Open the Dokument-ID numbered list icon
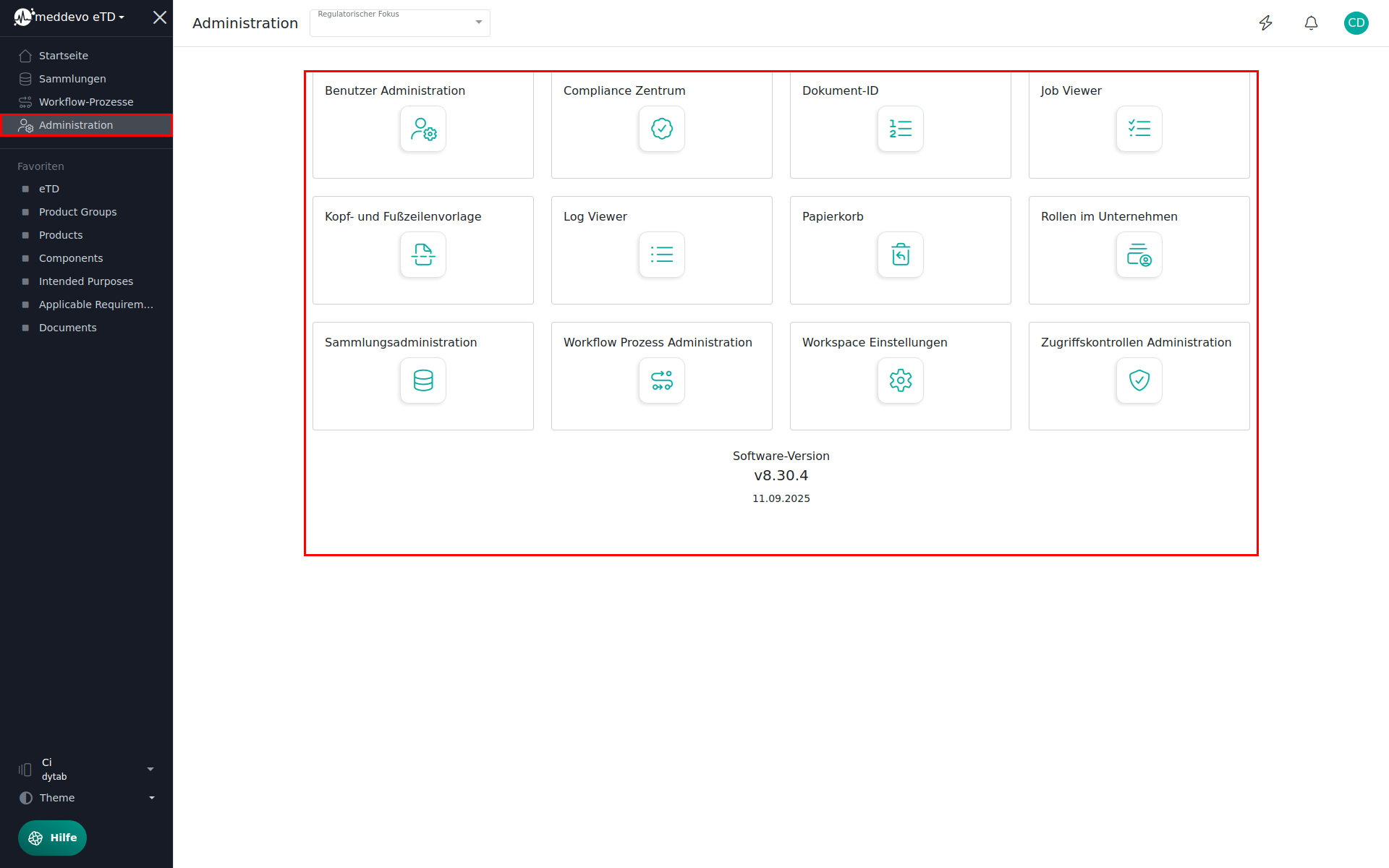 pos(901,129)
